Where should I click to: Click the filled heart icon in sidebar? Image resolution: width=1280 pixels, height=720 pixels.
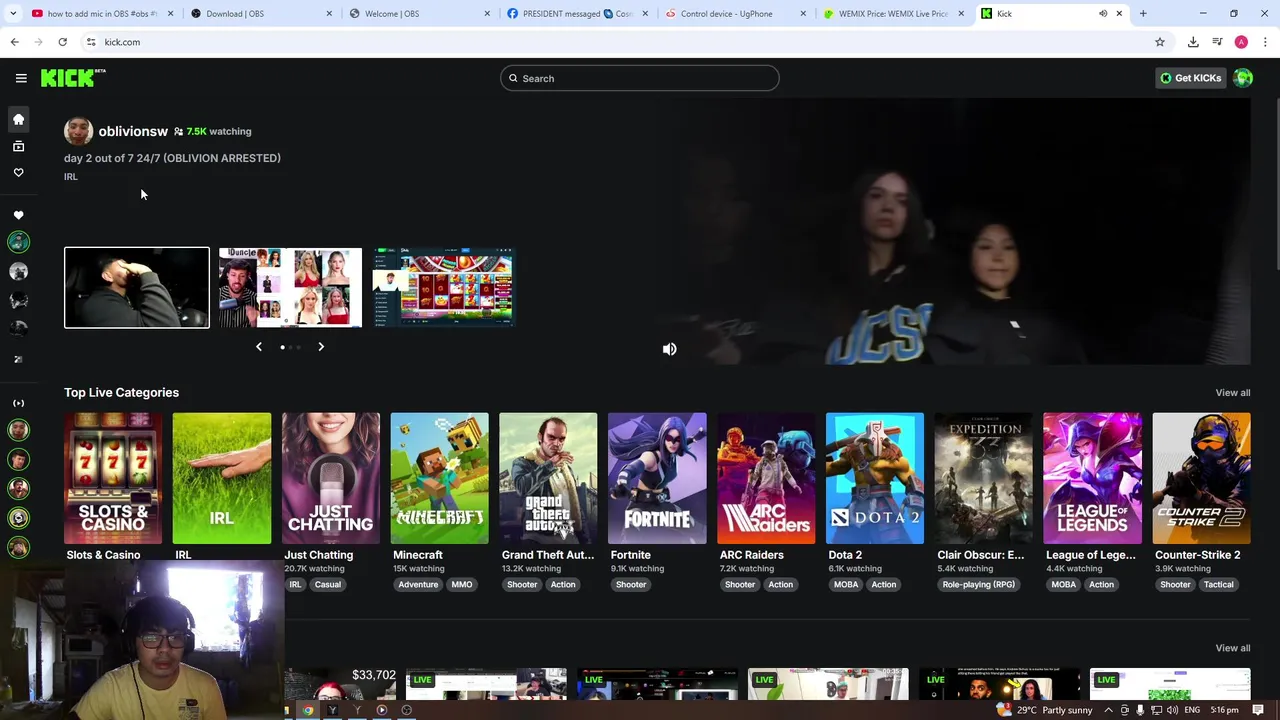coord(18,215)
